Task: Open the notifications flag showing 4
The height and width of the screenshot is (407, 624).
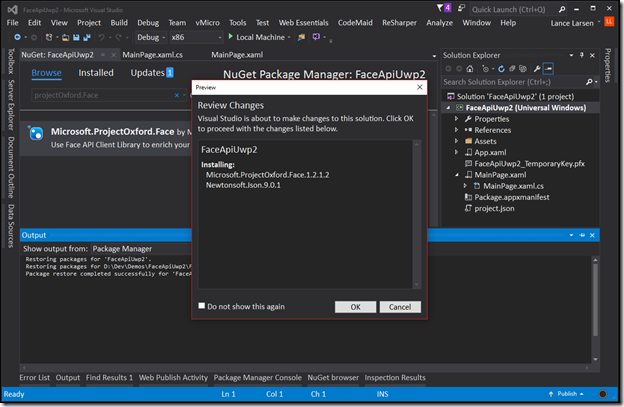Action: 443,8
